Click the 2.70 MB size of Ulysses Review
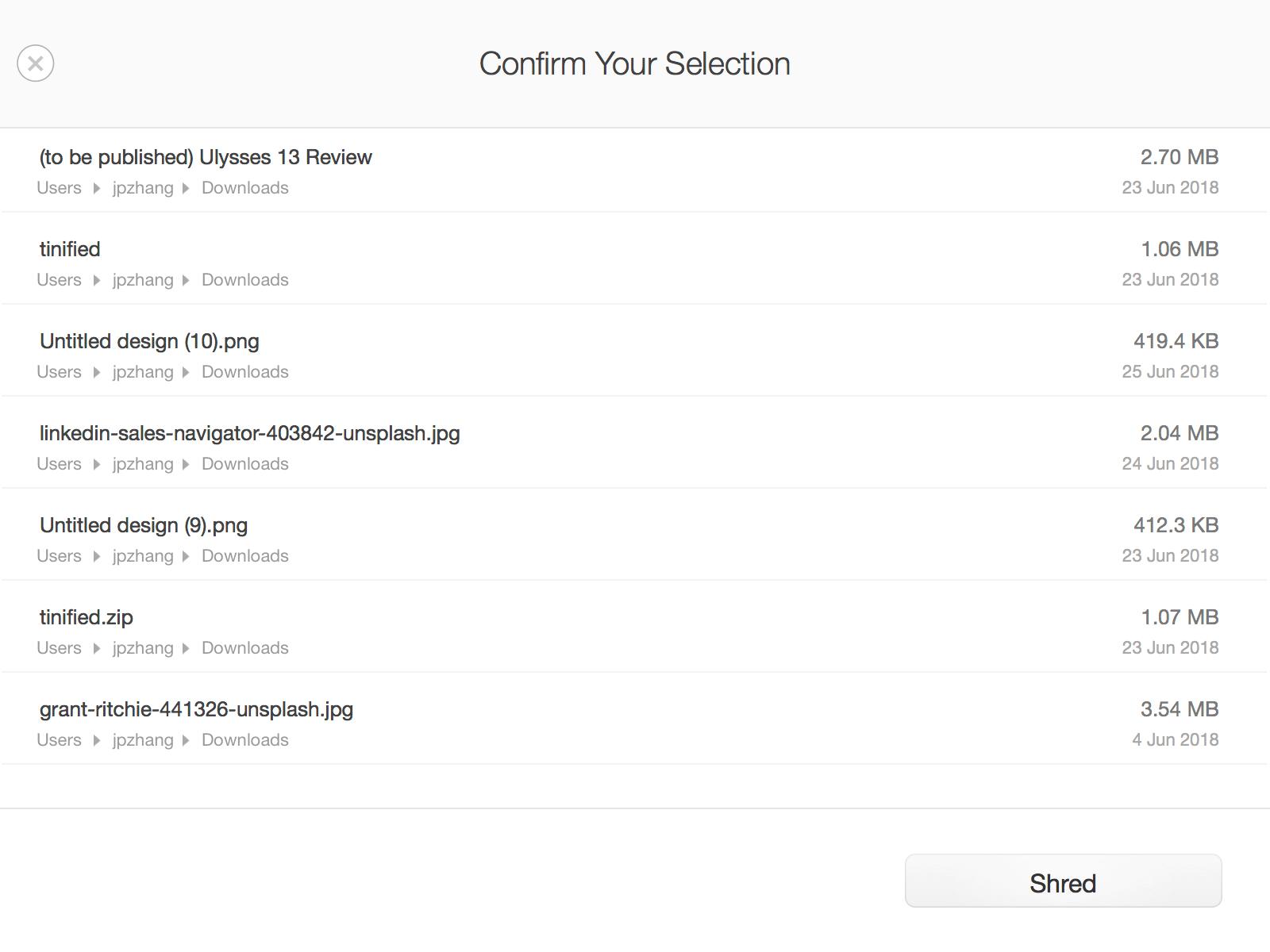Viewport: 1270px width, 952px height. pos(1180,157)
